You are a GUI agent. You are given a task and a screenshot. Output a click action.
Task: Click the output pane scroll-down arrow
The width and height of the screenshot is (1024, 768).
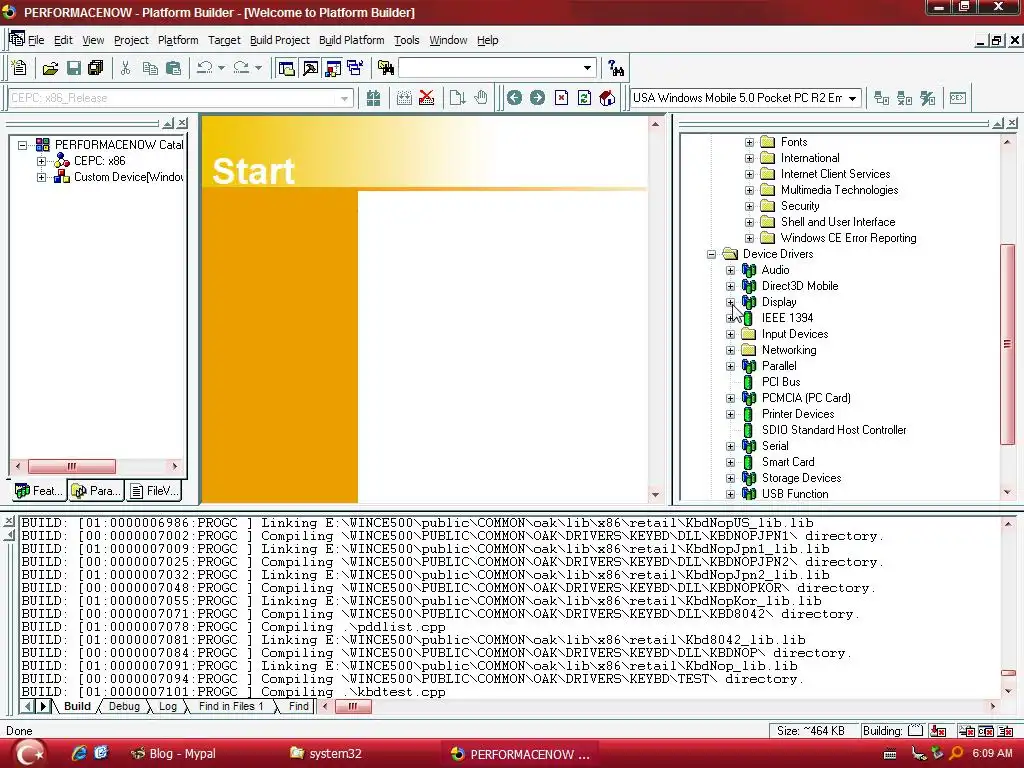(1008, 691)
